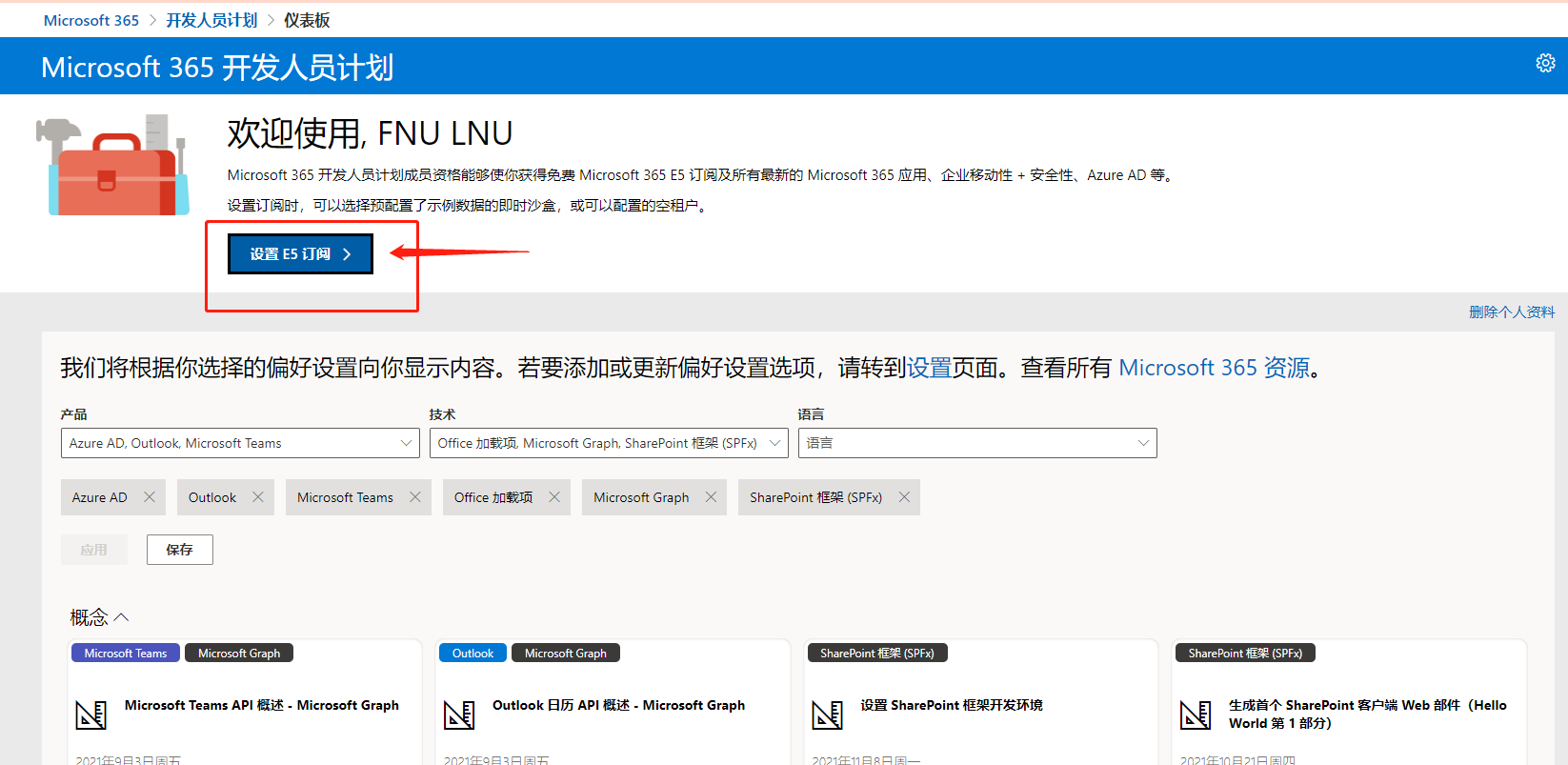
Task: Click the 删除个人资料 link
Action: pos(1511,312)
